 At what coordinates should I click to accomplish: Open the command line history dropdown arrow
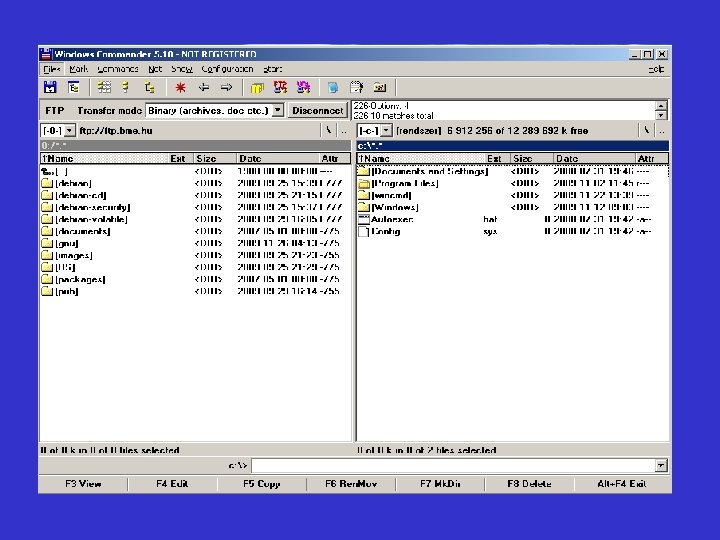coord(661,466)
